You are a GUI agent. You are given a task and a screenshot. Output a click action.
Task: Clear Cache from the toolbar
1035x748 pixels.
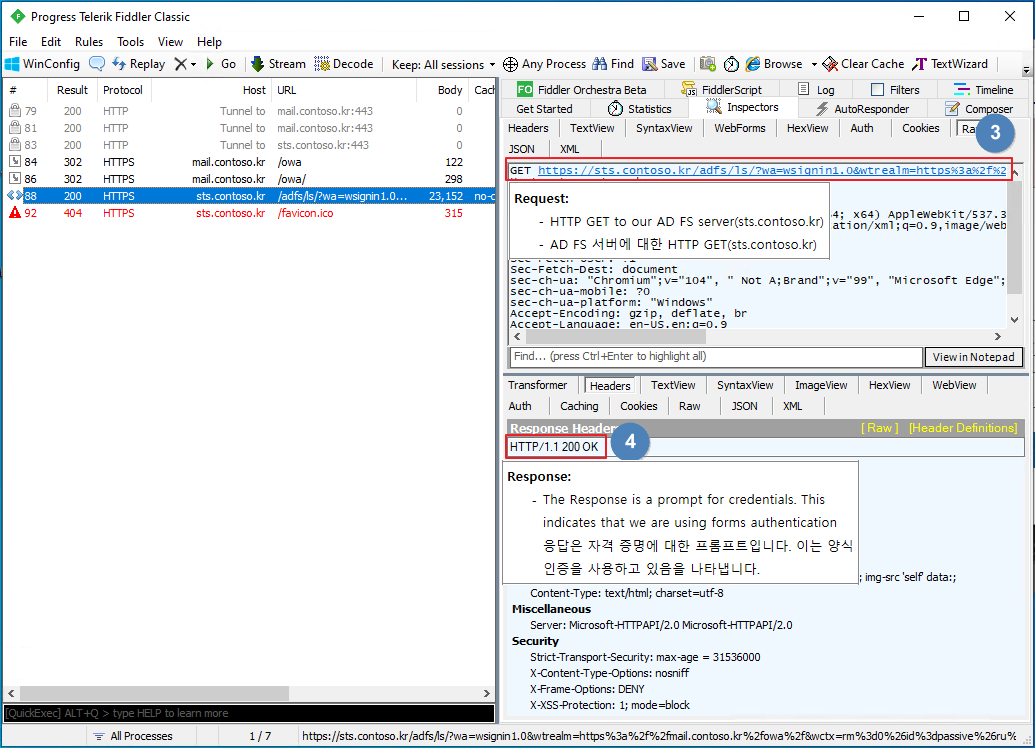coord(863,64)
